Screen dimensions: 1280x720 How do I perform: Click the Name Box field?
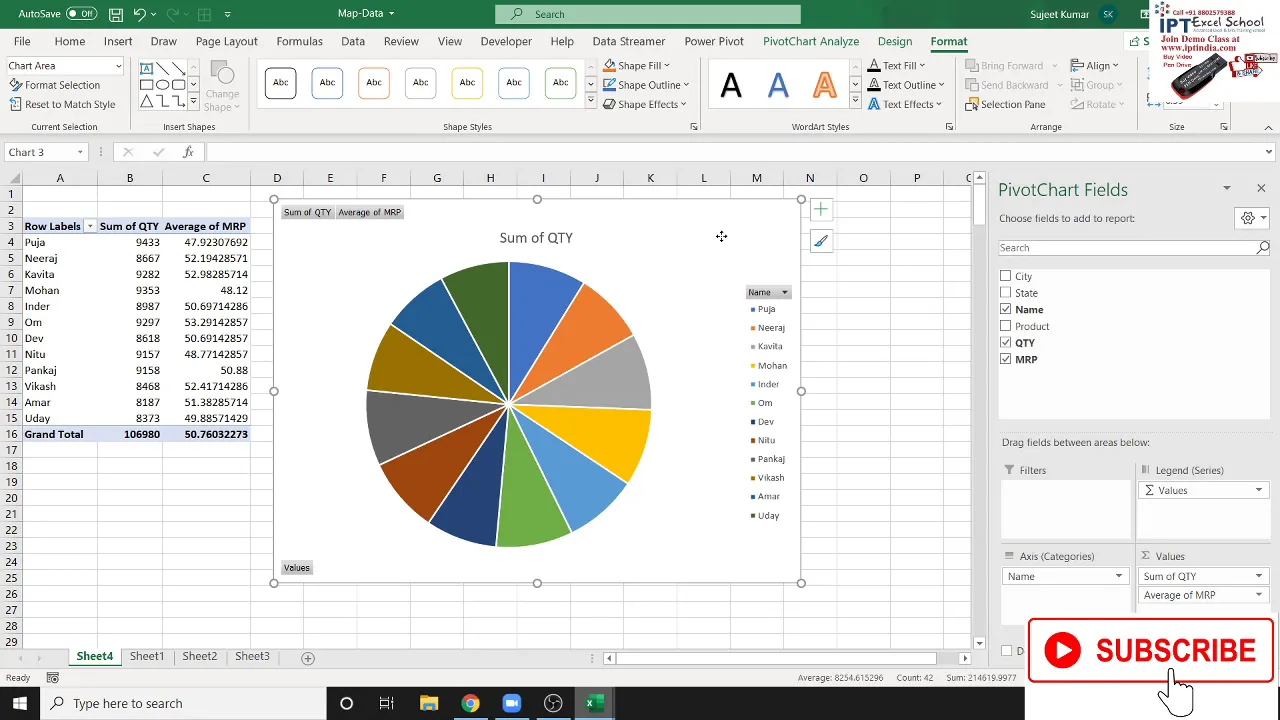47,152
